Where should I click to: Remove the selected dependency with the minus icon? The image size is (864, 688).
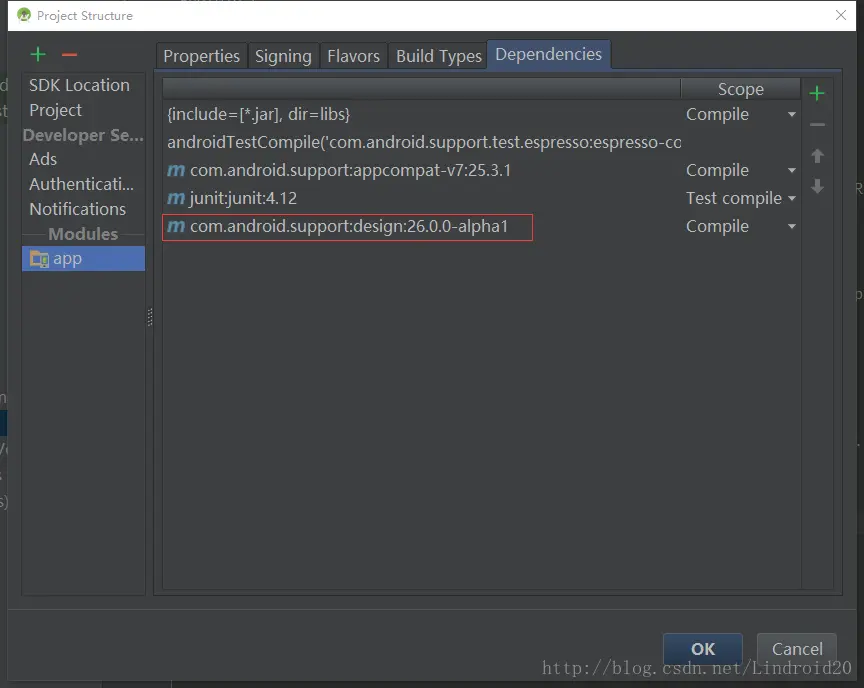click(817, 125)
